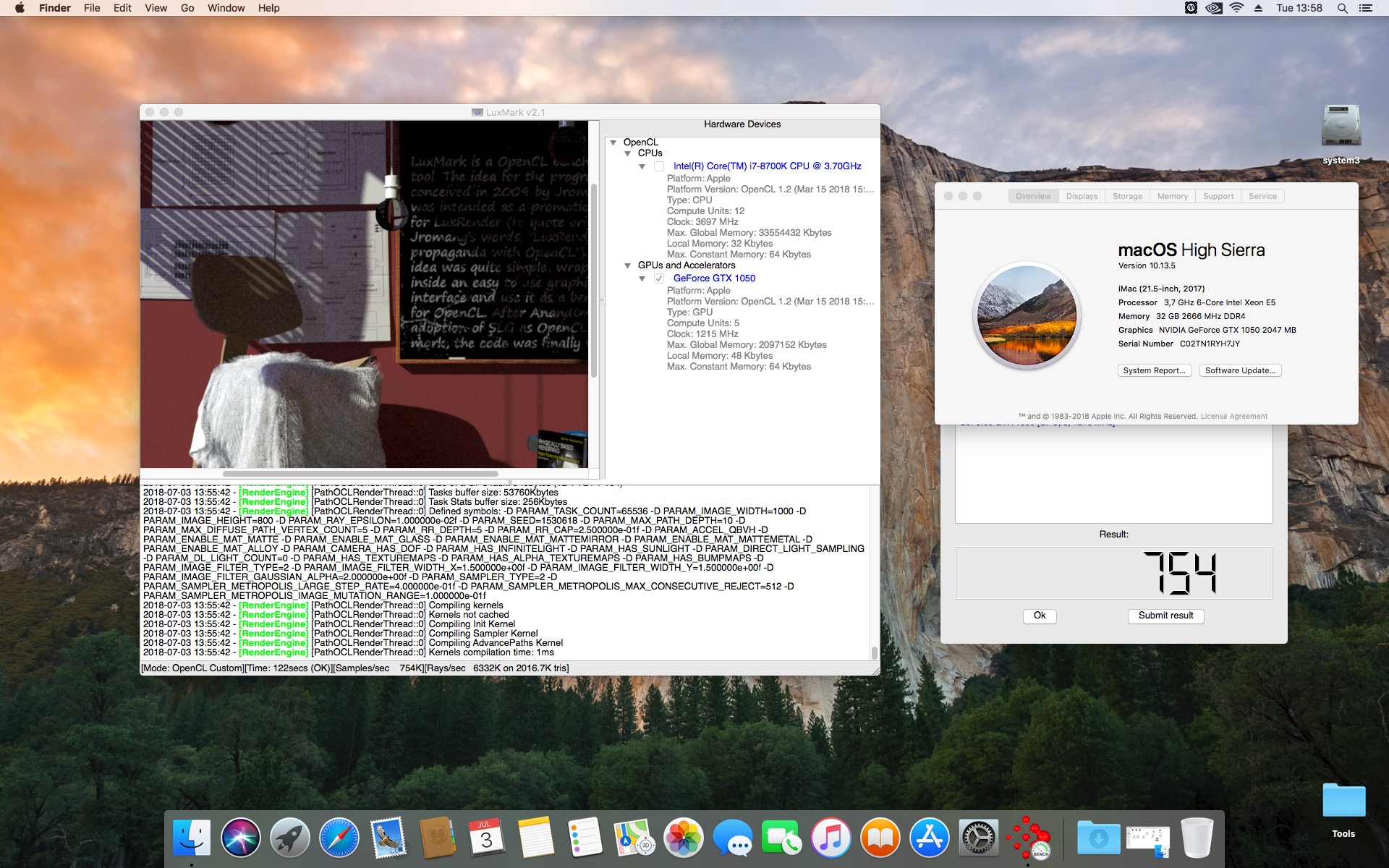Open iTunes music icon
This screenshot has height=868, width=1389.
831,839
